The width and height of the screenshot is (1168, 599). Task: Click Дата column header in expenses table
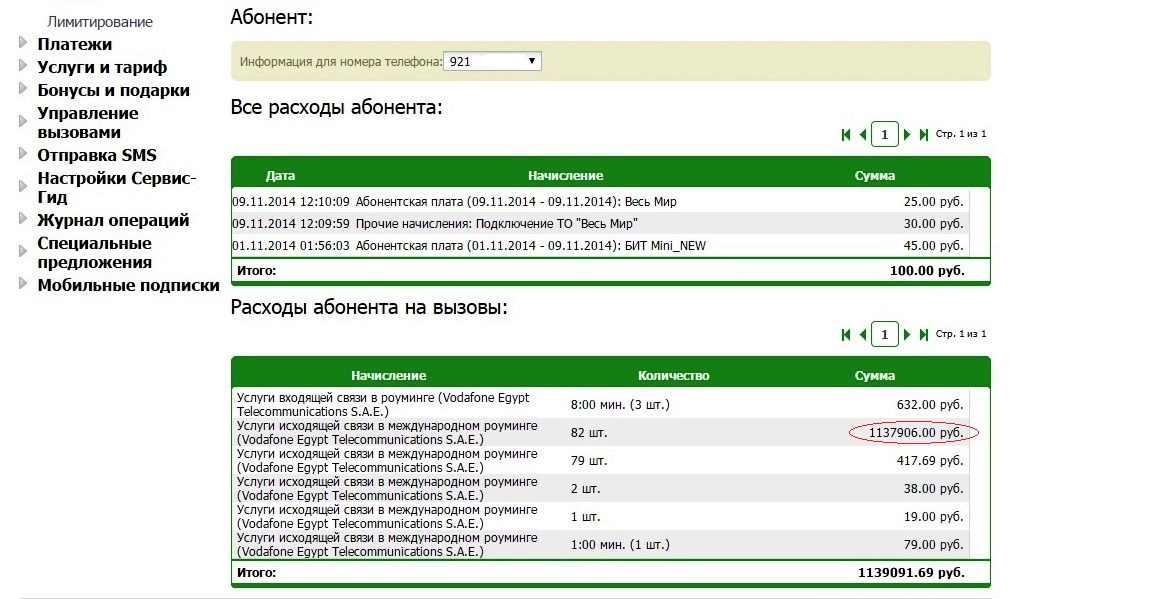tap(280, 176)
